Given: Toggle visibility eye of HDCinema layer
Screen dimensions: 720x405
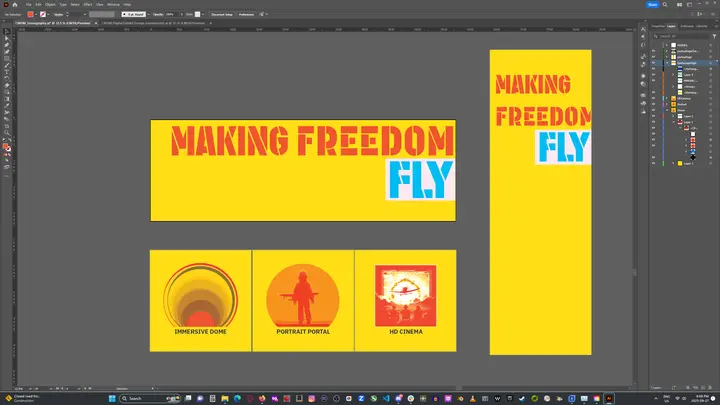Looking at the screenshot, I should [653, 98].
